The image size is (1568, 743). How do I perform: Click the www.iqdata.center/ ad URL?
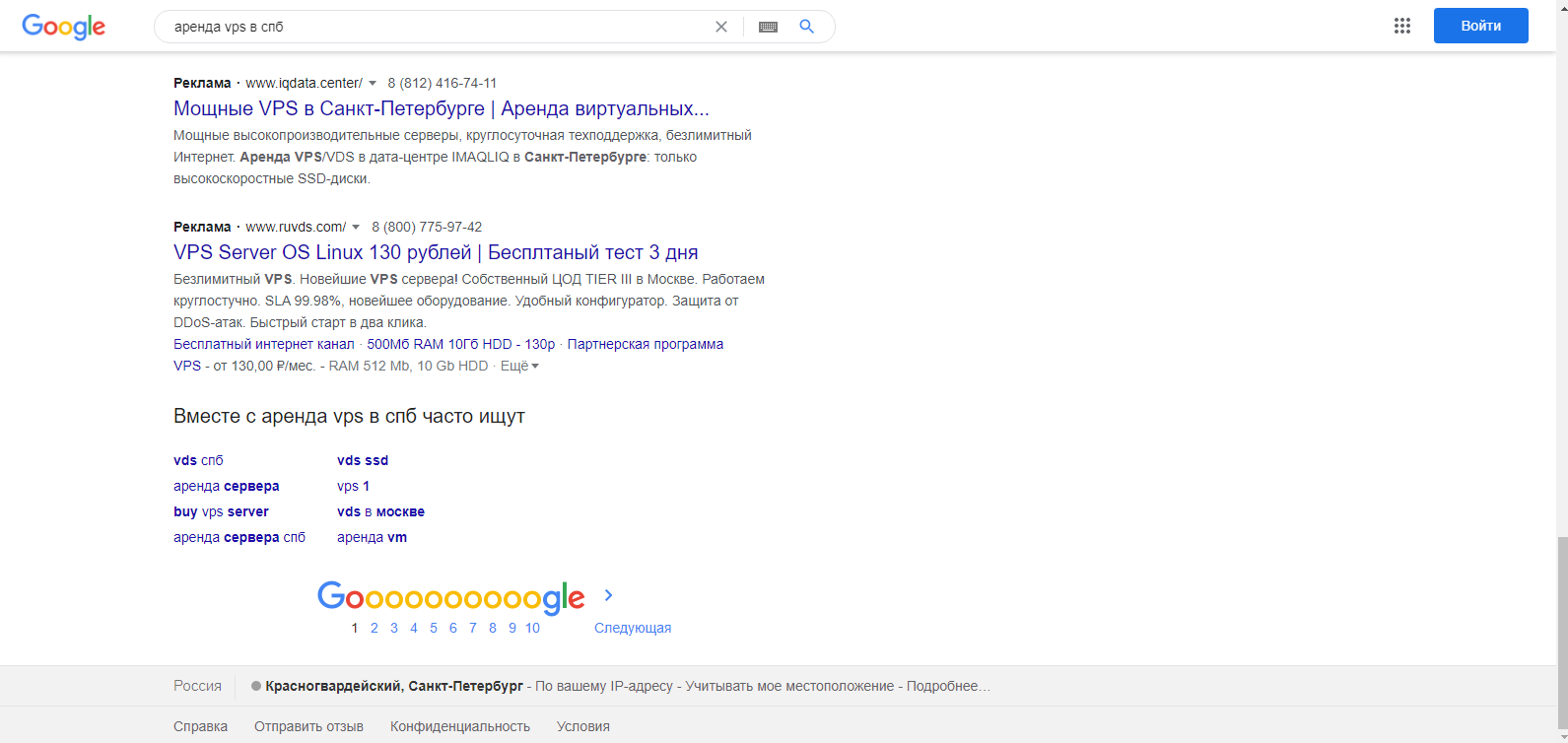[305, 84]
